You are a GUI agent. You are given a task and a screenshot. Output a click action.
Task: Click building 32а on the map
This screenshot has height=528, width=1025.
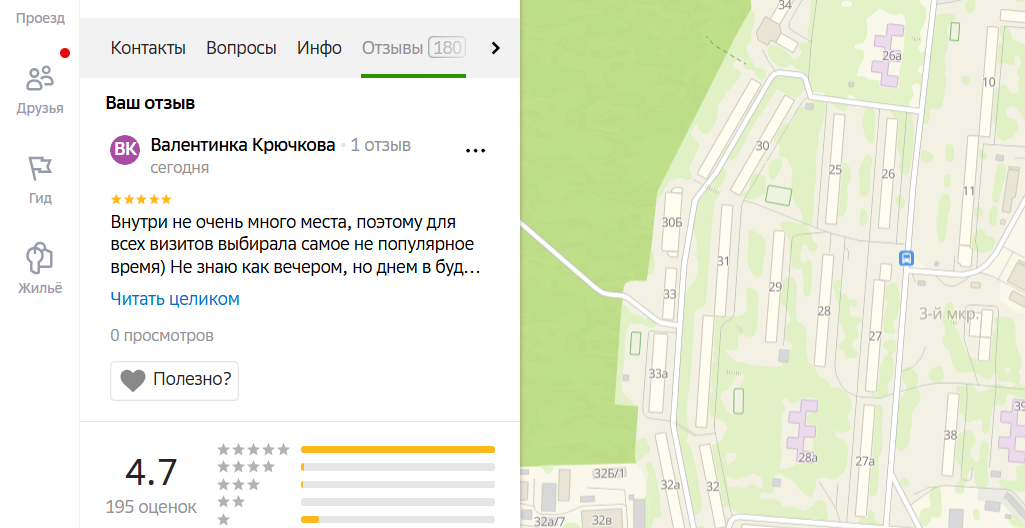670,485
